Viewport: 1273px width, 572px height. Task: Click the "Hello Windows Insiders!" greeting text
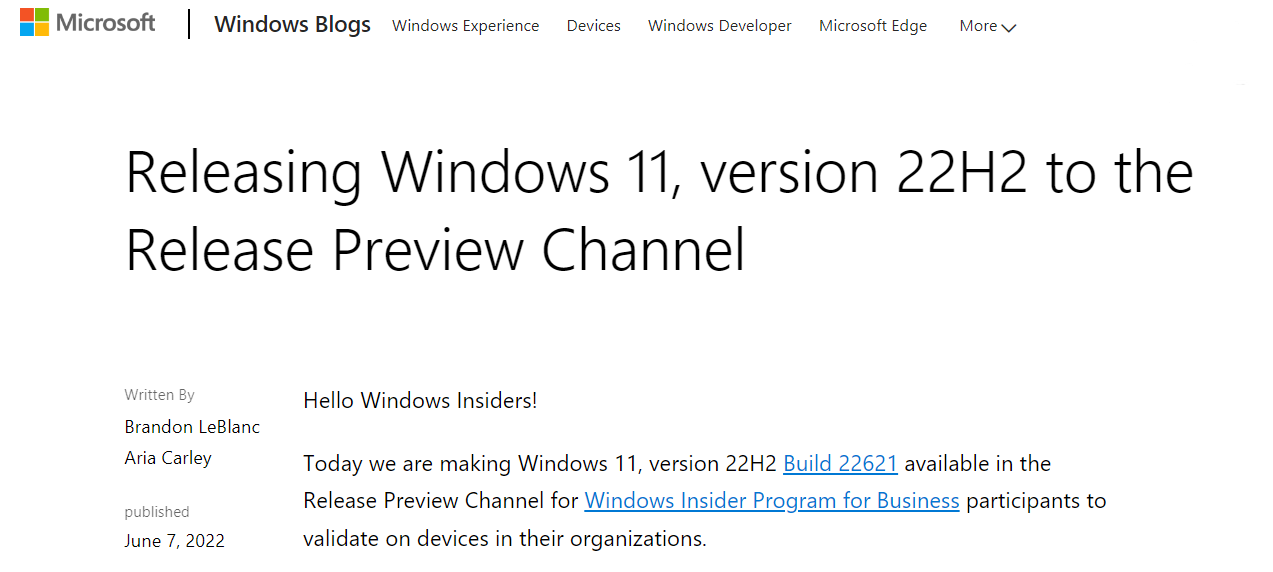(x=420, y=401)
